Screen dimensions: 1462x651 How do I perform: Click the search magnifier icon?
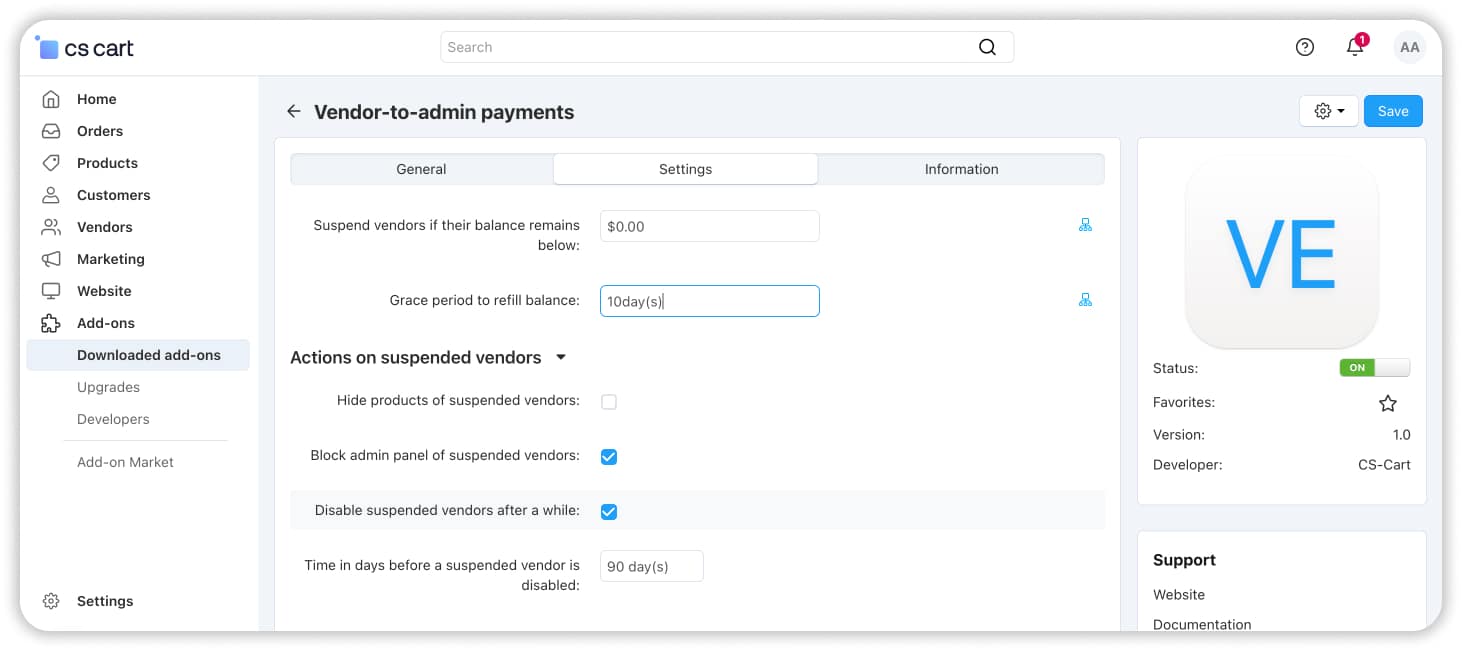tap(987, 47)
